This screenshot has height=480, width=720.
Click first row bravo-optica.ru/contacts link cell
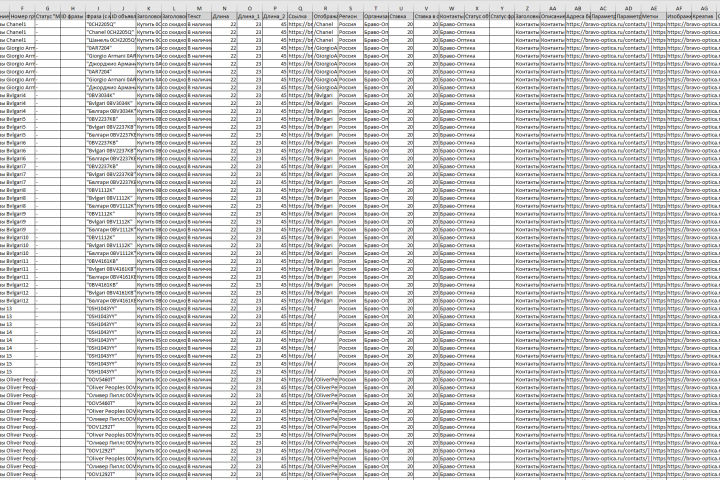[x=578, y=24]
